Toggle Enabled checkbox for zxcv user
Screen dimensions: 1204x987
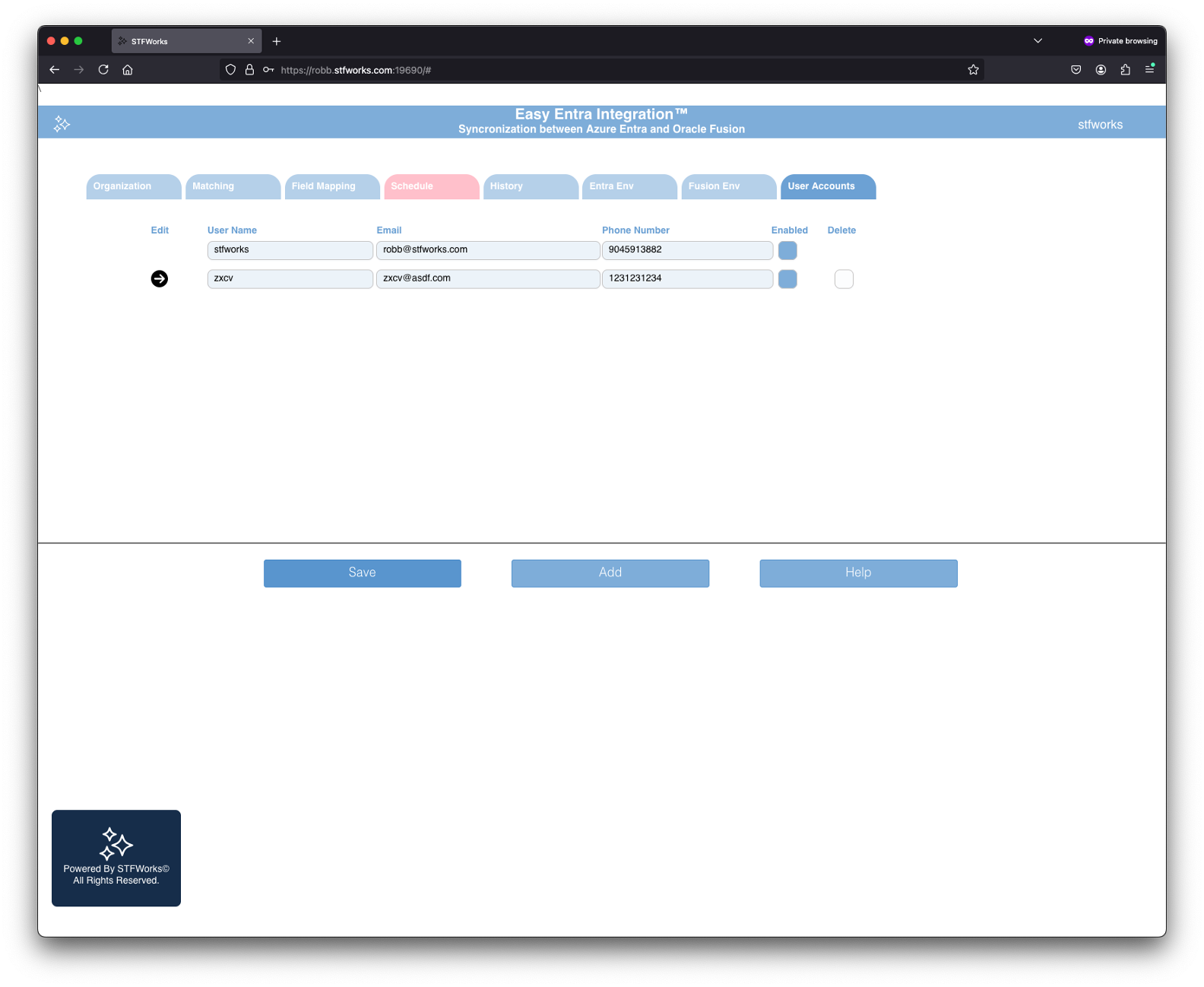(787, 279)
